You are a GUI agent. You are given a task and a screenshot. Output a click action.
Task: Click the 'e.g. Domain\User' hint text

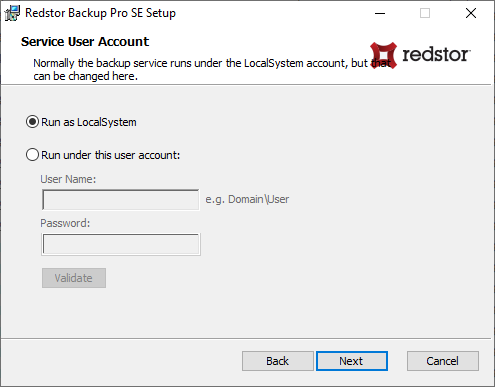(247, 199)
